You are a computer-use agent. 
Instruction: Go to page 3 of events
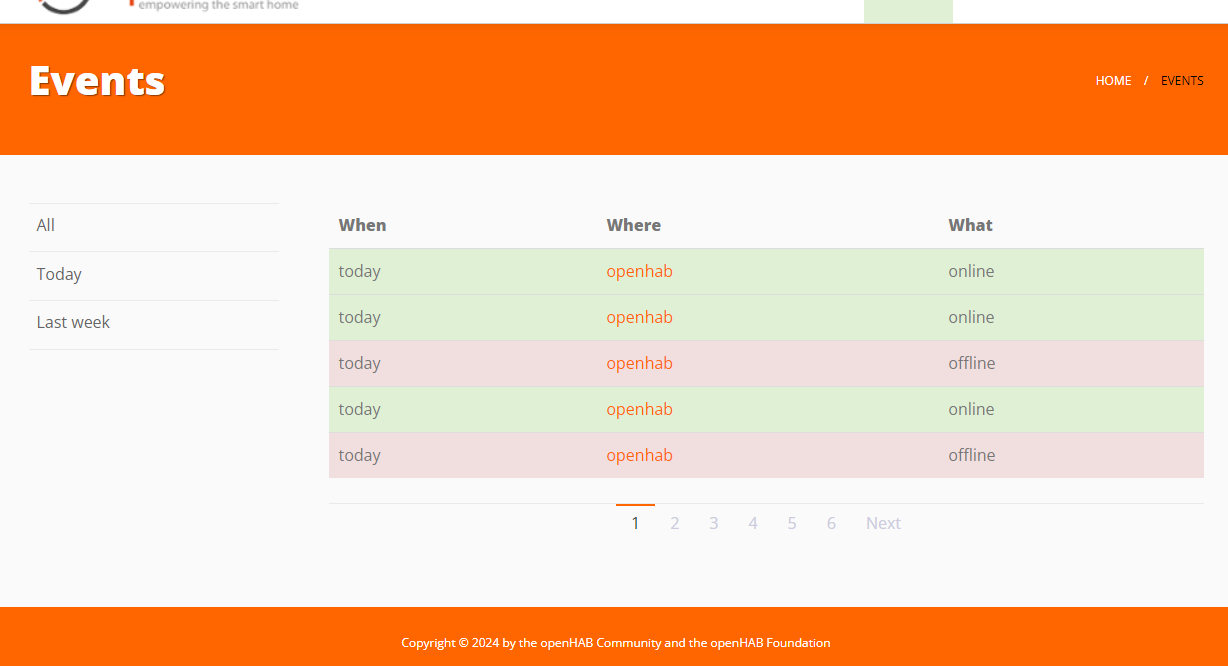click(714, 523)
